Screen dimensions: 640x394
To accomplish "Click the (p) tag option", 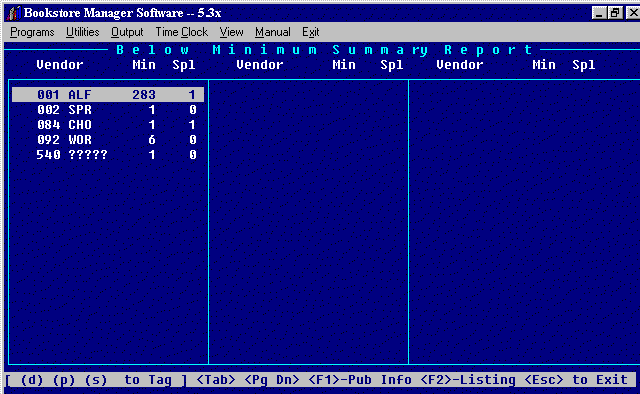I will (x=64, y=380).
